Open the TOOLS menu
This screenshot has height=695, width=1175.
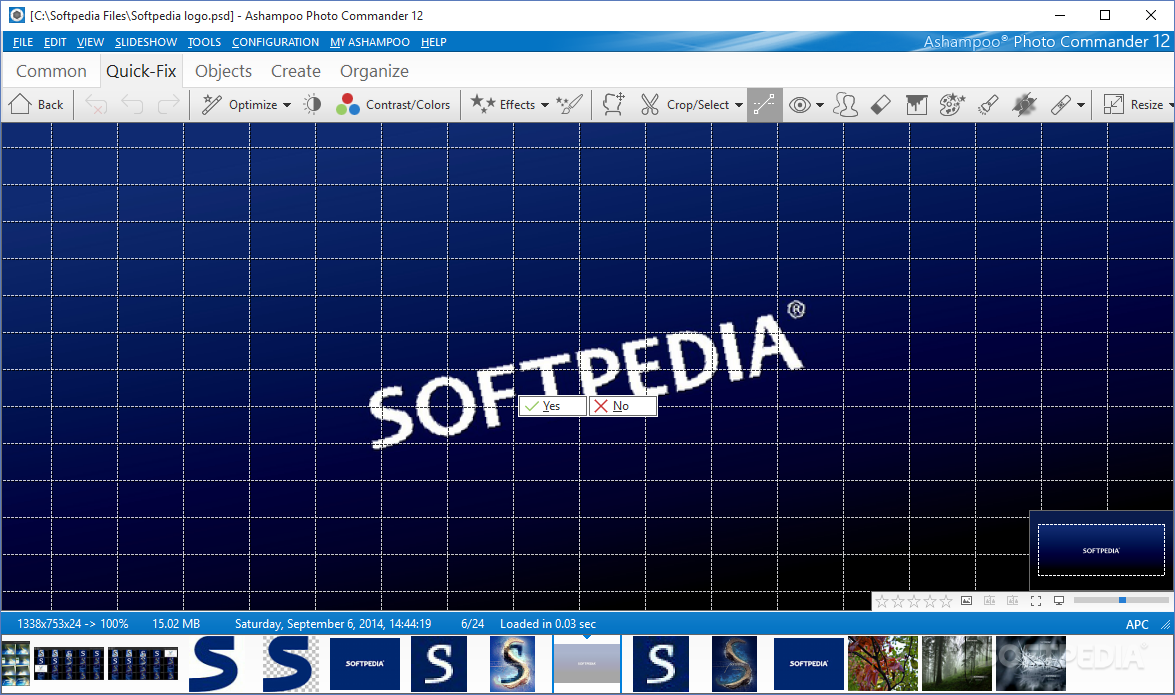coord(205,42)
